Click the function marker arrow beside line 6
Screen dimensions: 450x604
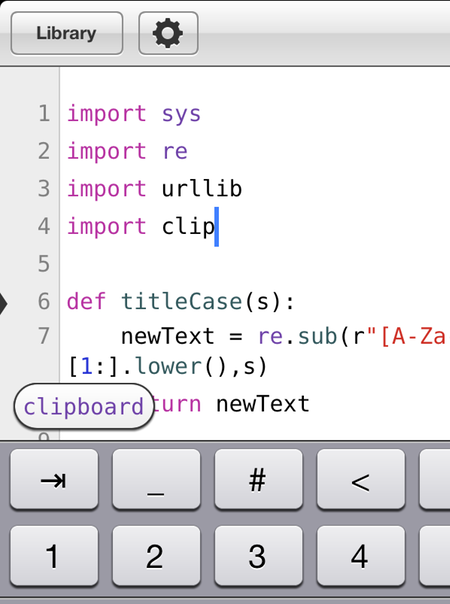(x=3, y=304)
